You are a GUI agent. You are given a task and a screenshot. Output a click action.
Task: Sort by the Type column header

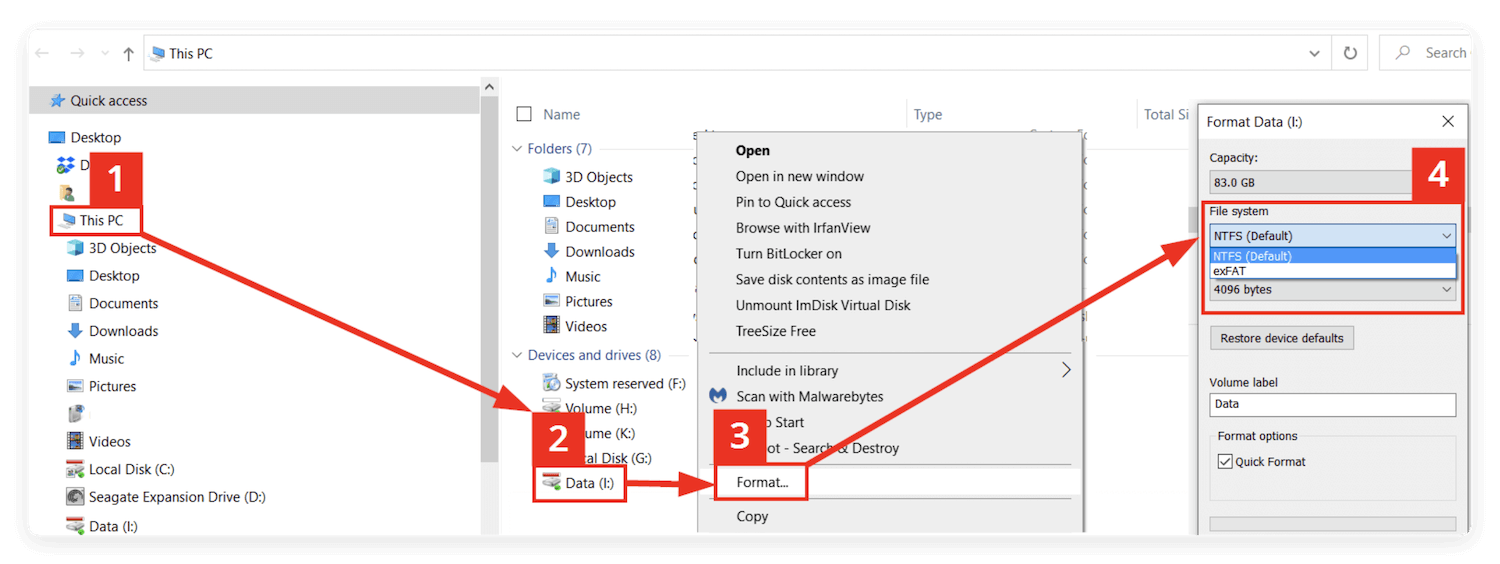click(x=928, y=114)
